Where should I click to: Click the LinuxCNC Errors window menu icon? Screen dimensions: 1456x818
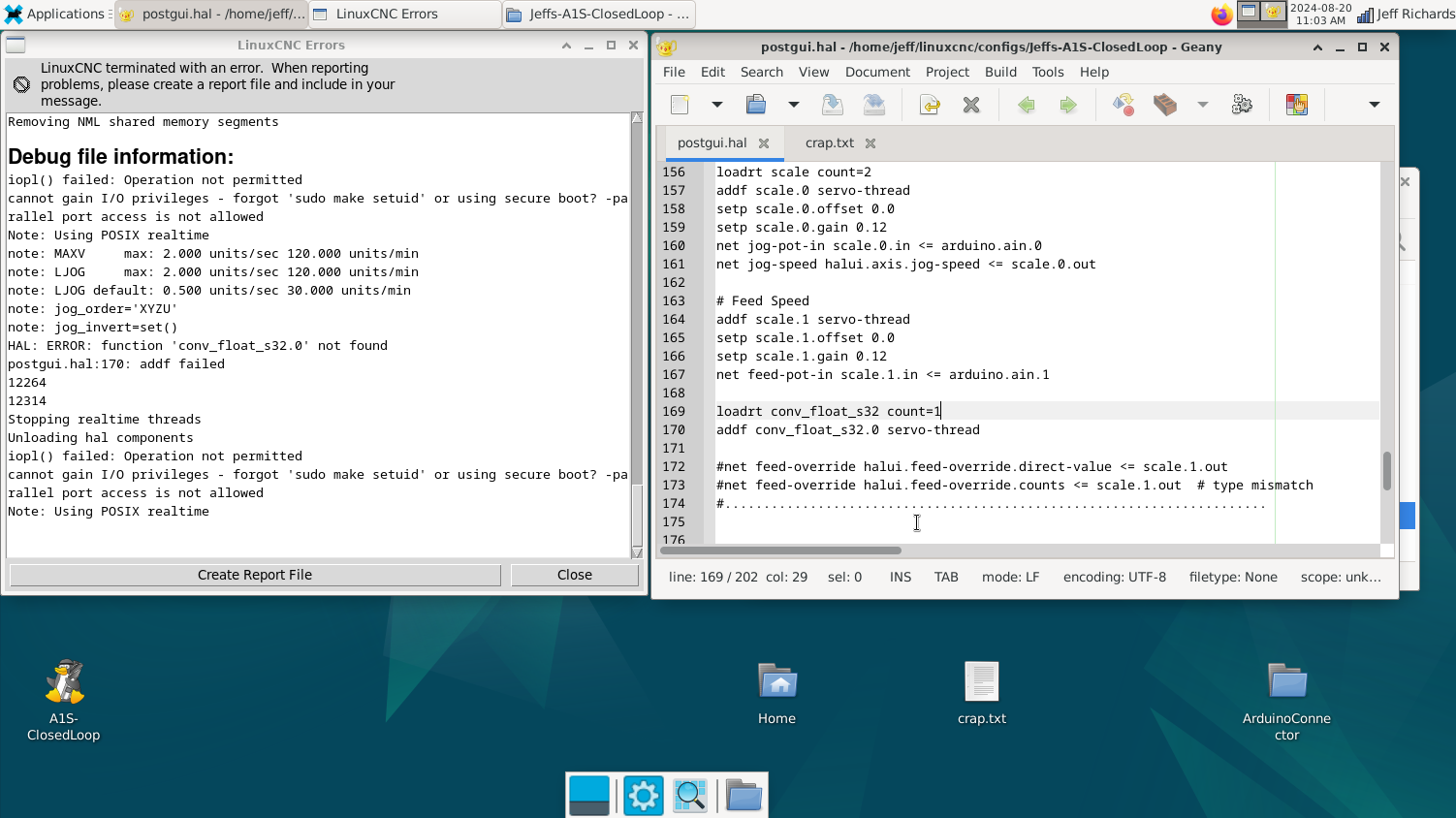(x=16, y=45)
